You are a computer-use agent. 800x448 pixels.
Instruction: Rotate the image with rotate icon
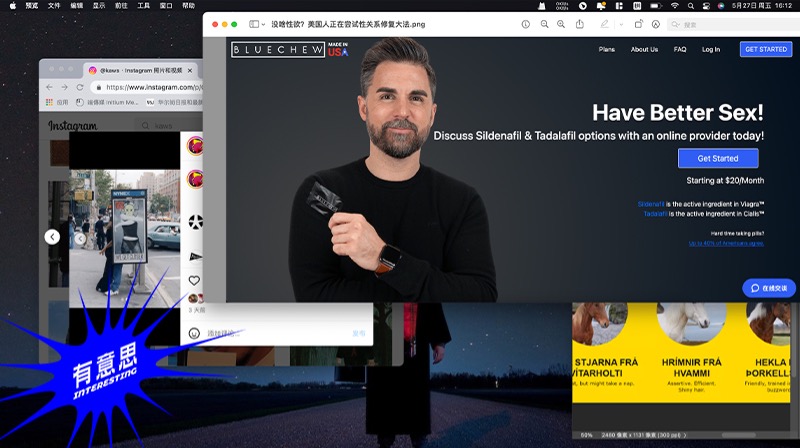[638, 24]
